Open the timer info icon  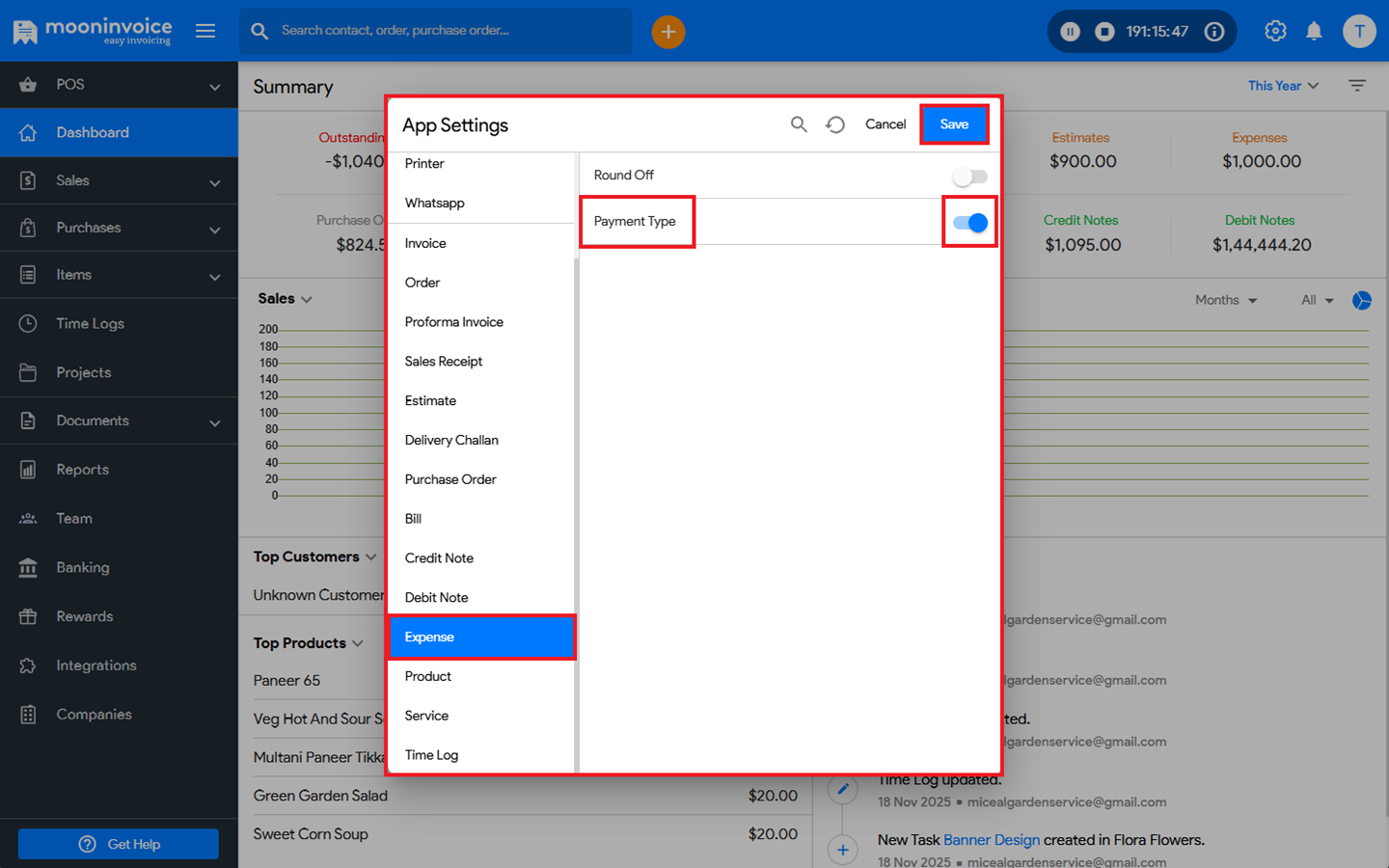[x=1214, y=32]
